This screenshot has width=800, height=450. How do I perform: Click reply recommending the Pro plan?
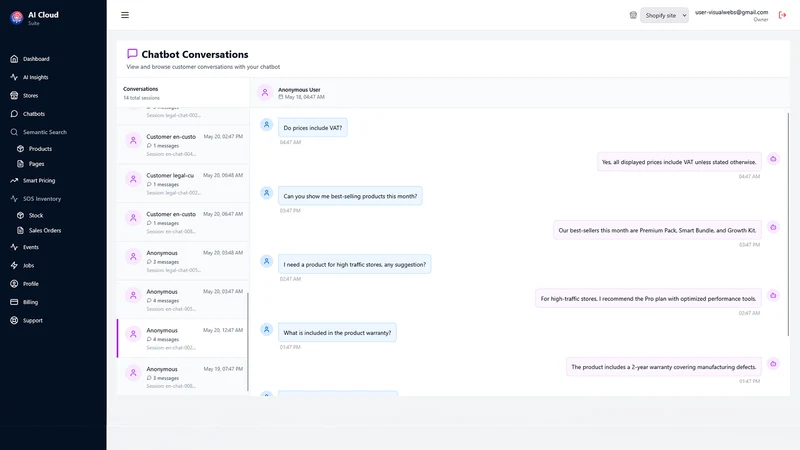tap(648, 298)
